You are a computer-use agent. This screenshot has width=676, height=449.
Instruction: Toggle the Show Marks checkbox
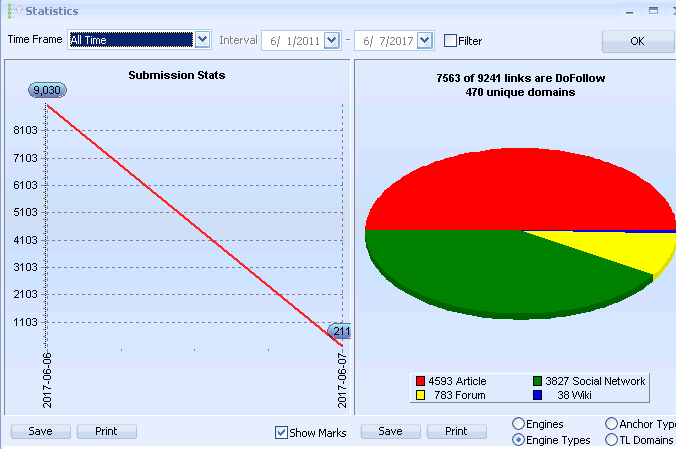pyautogui.click(x=281, y=432)
